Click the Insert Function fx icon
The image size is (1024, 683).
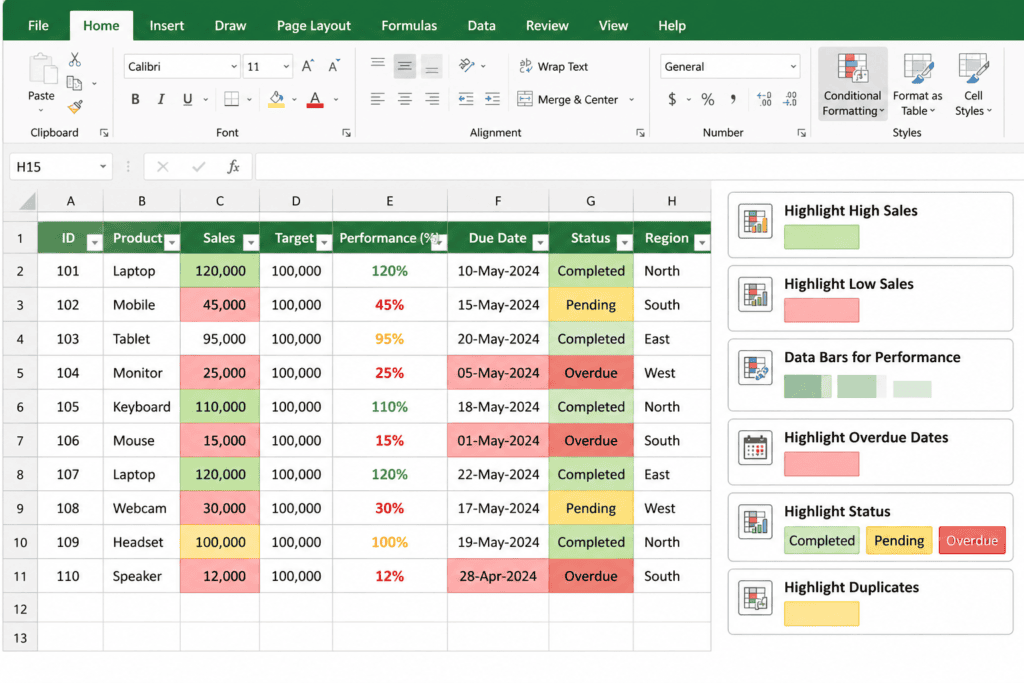click(233, 167)
